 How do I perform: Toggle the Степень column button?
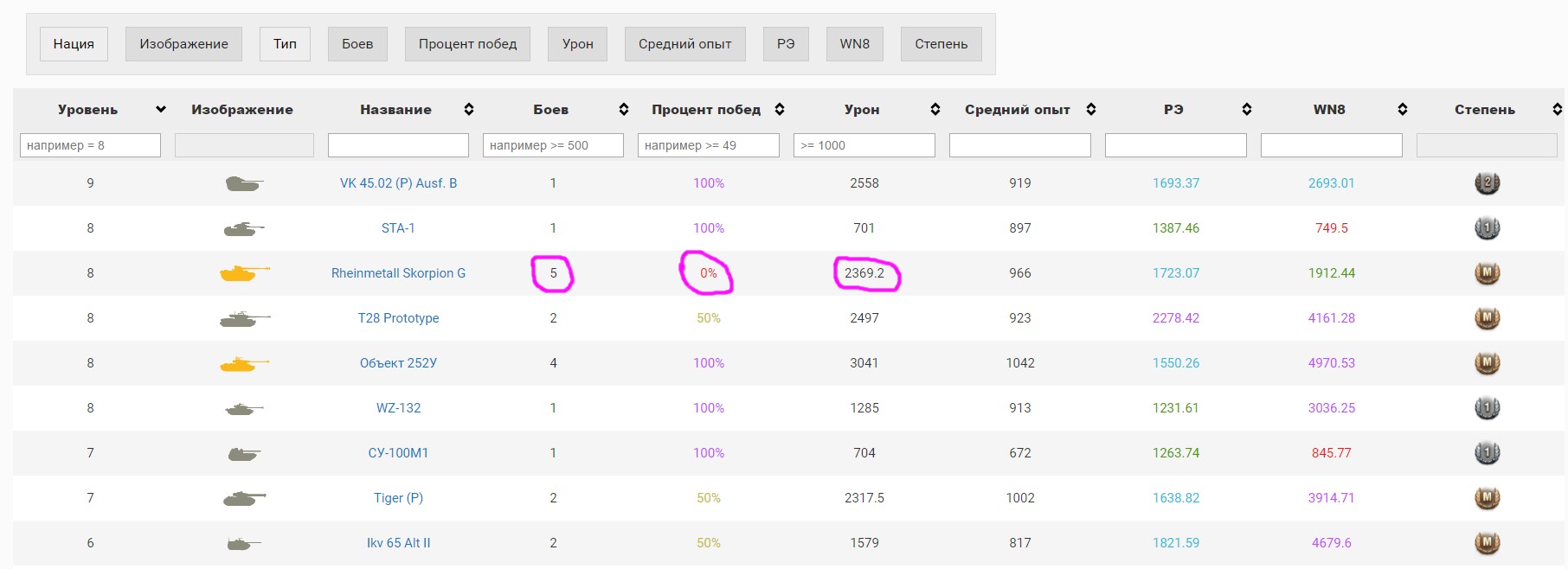point(941,44)
